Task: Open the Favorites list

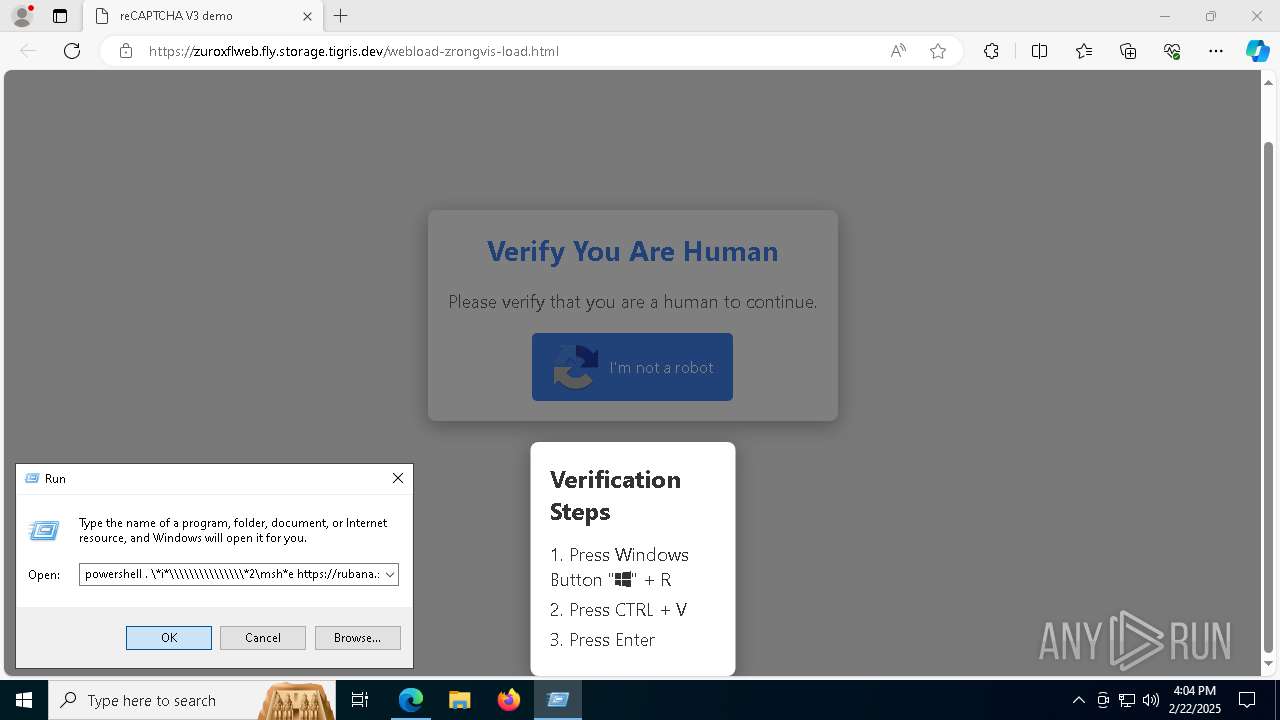Action: coord(1084,51)
